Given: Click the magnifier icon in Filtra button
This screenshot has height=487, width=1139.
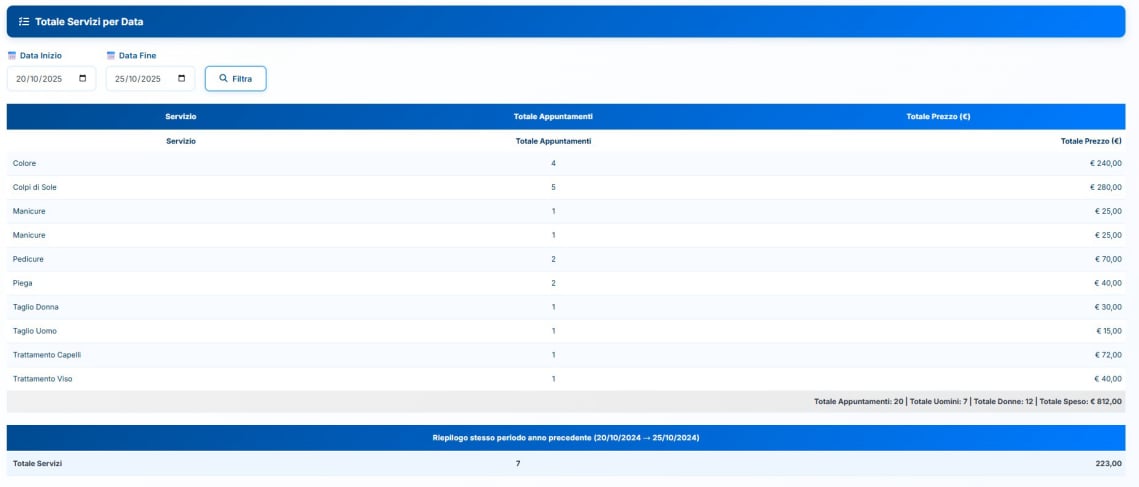Looking at the screenshot, I should [x=224, y=78].
